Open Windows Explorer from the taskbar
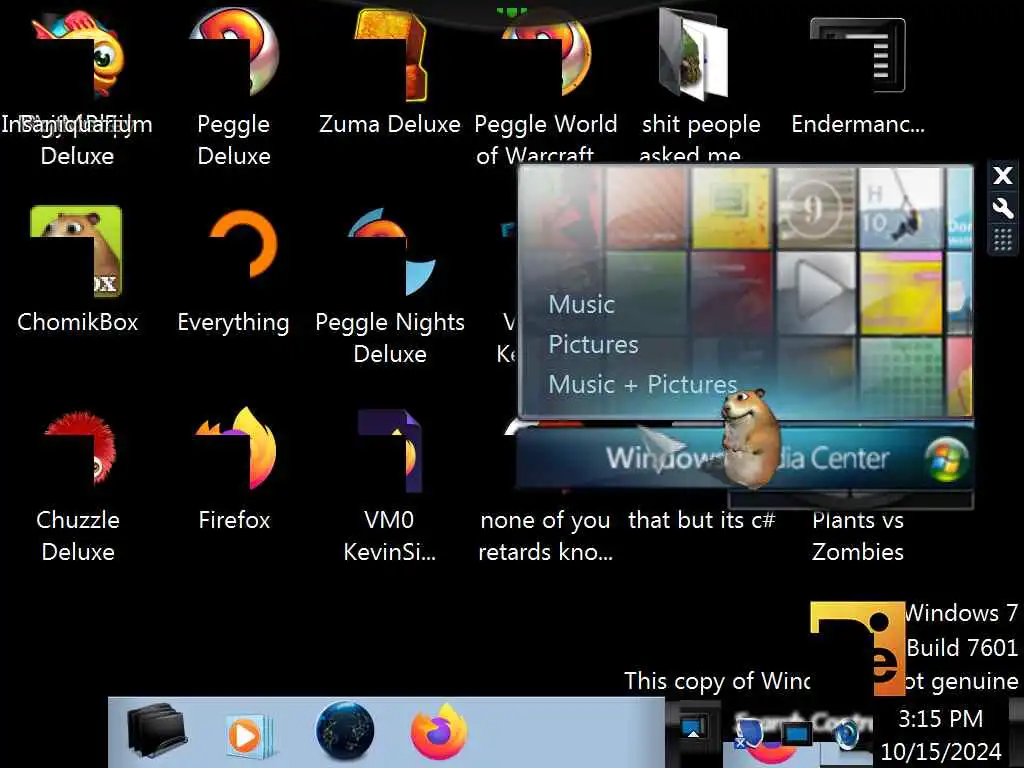This screenshot has height=768, width=1024. point(157,731)
